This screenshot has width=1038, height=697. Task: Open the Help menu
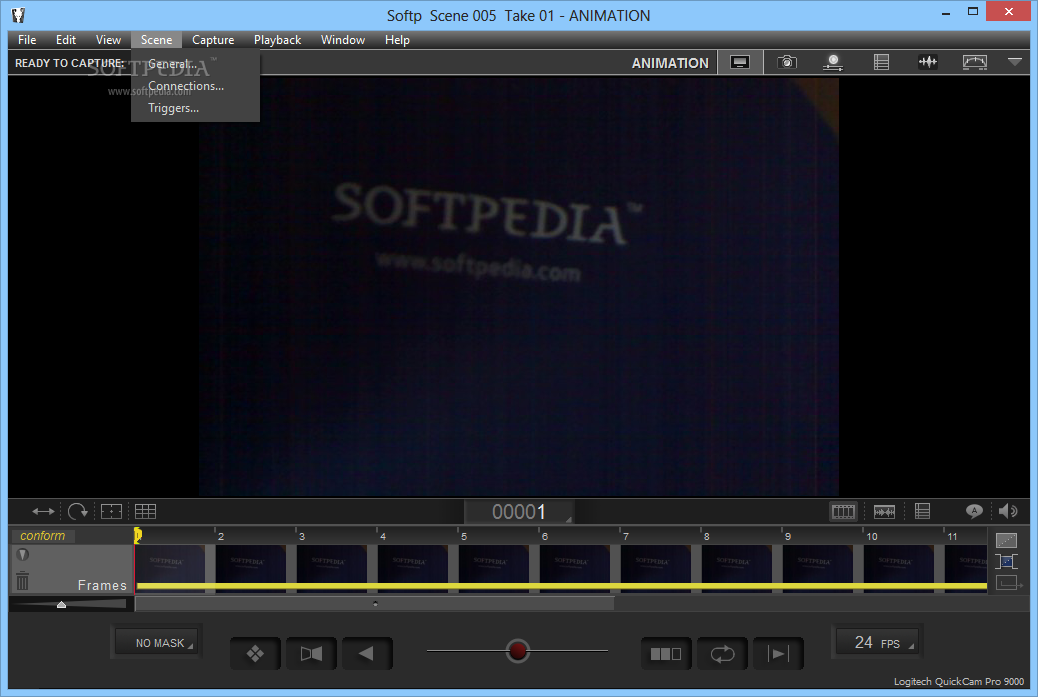[x=397, y=40]
